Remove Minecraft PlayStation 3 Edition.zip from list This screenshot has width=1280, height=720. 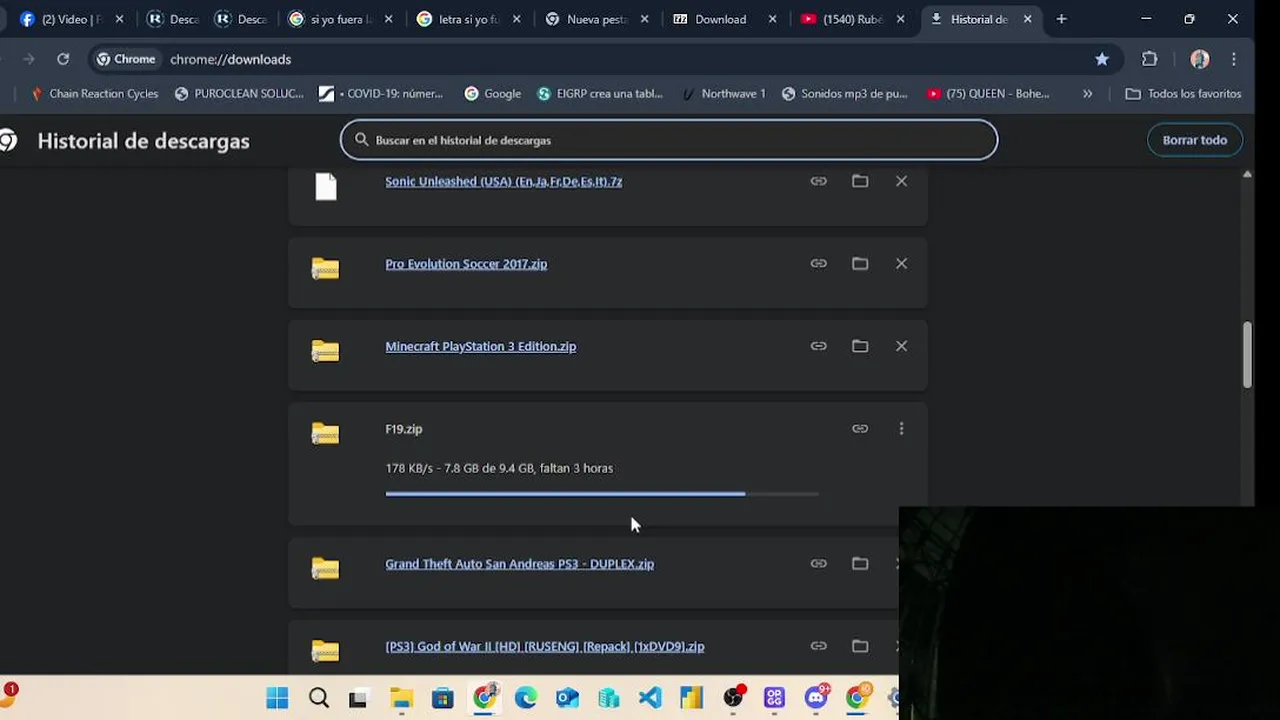point(901,346)
